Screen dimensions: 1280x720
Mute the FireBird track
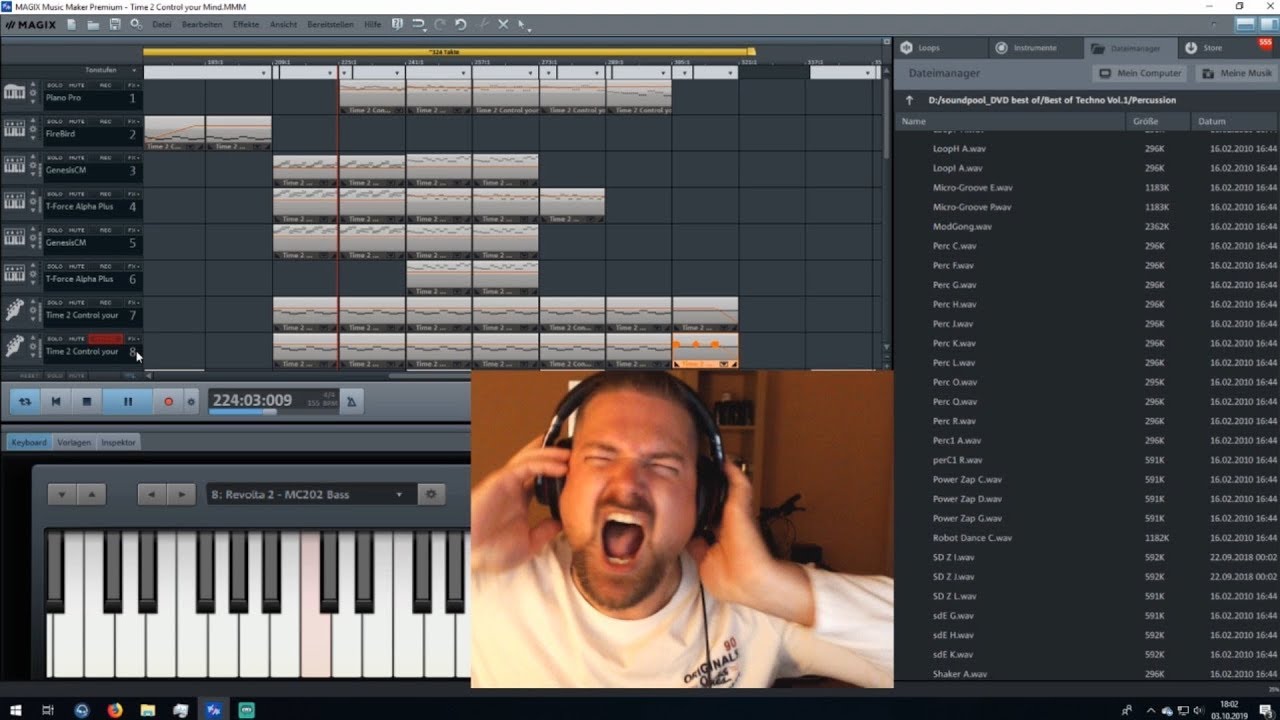tap(77, 122)
